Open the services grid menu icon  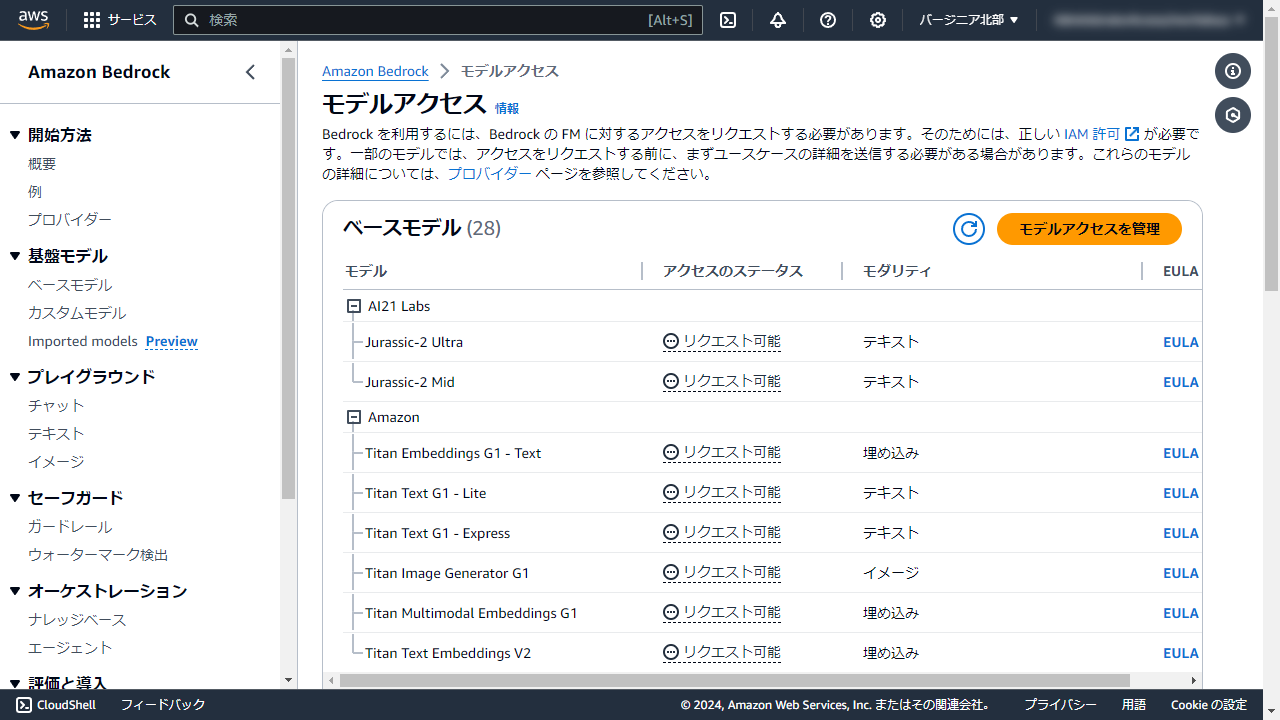pos(92,20)
